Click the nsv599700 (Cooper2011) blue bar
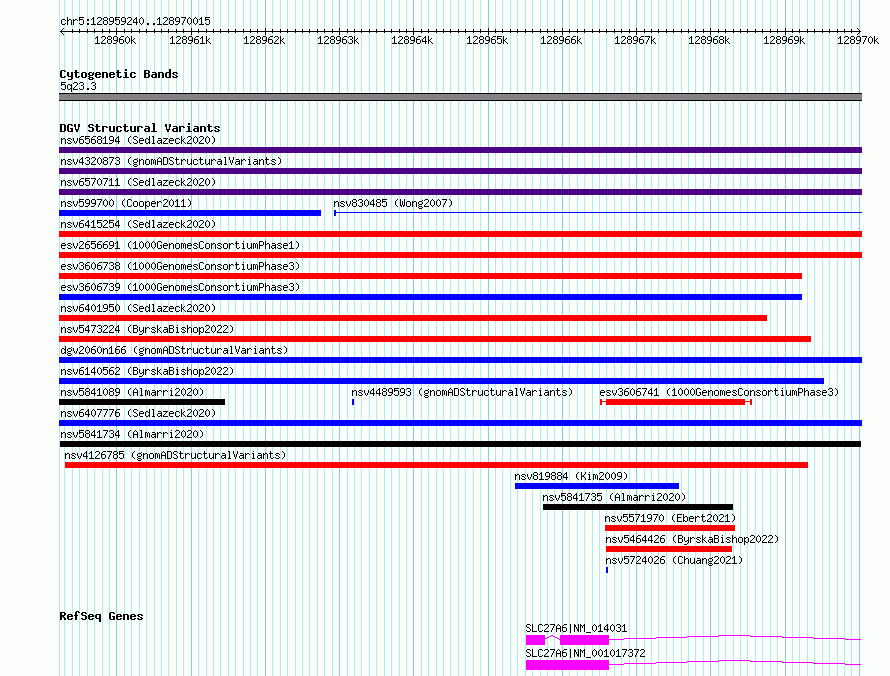This screenshot has height=676, width=890. tap(190, 213)
